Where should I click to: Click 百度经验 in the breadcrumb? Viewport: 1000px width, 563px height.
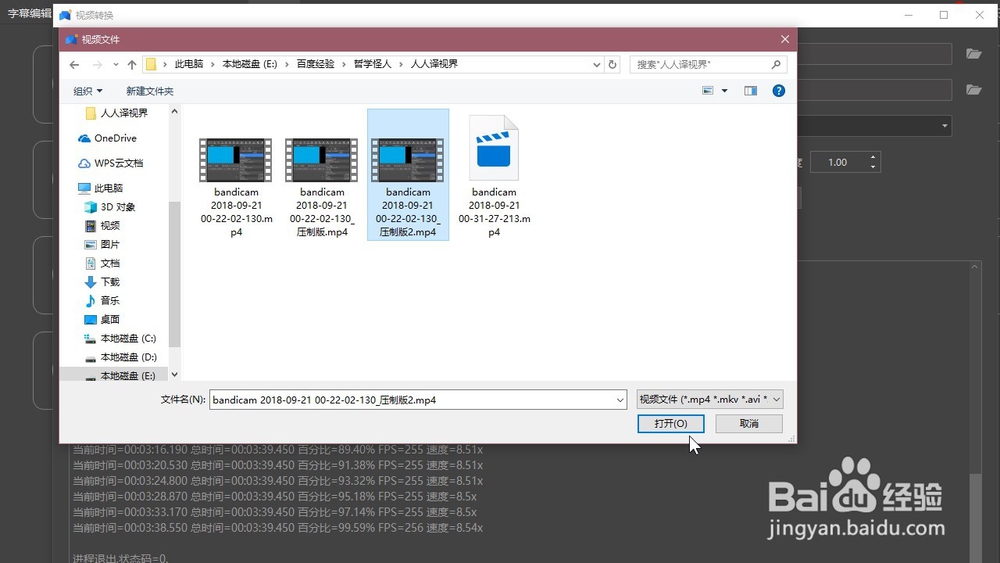click(315, 64)
